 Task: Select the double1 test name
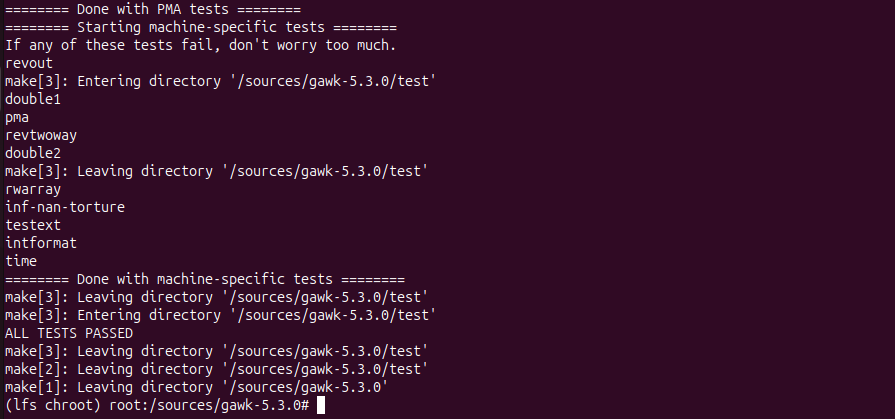coord(33,99)
